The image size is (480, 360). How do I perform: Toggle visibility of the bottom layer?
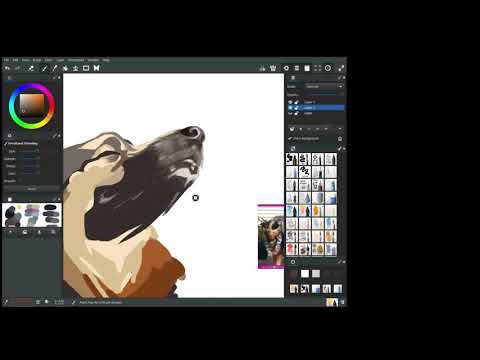coord(290,113)
